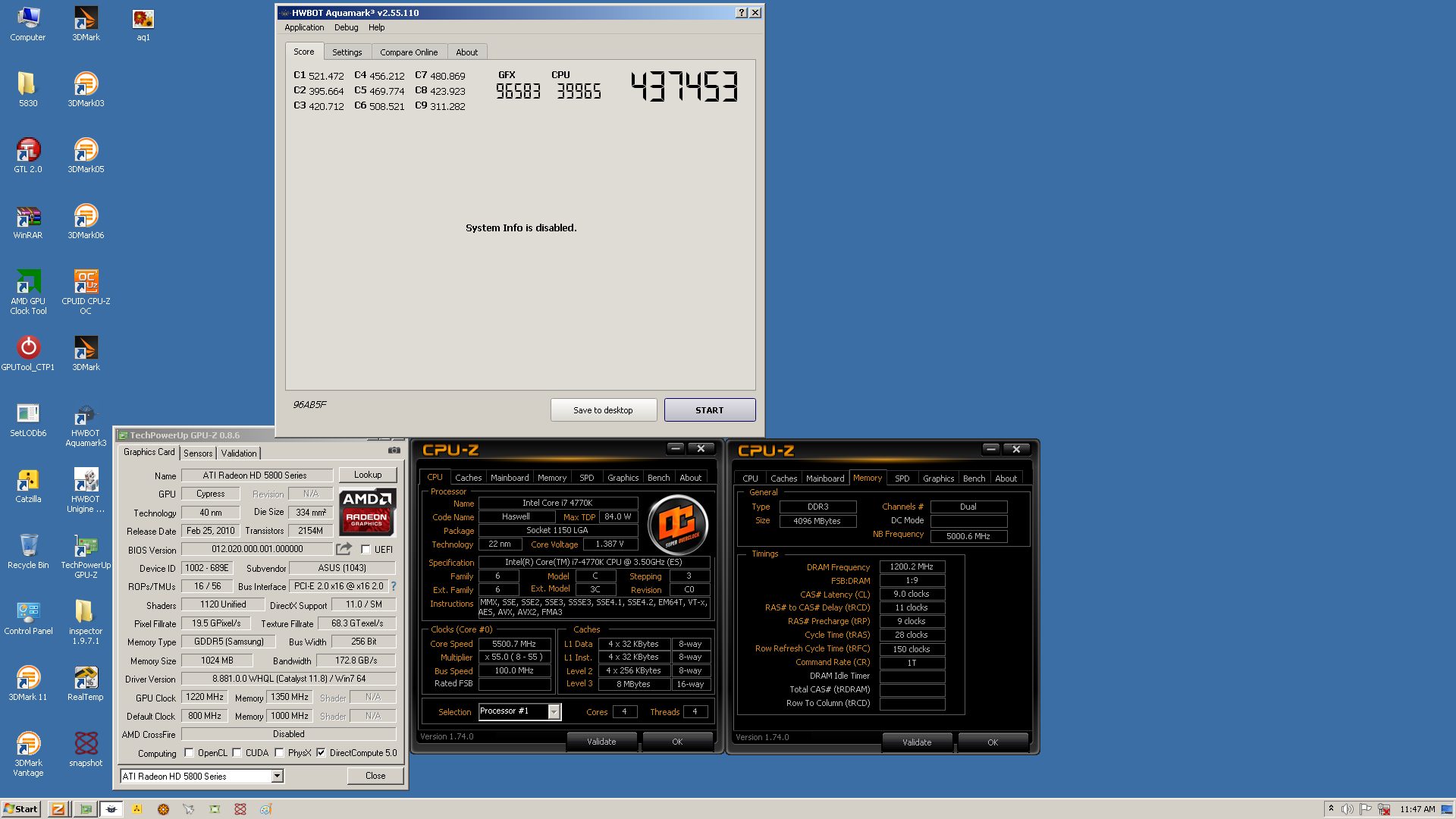The width and height of the screenshot is (1456, 819).
Task: Click the Windows Start button
Action: tap(20, 809)
